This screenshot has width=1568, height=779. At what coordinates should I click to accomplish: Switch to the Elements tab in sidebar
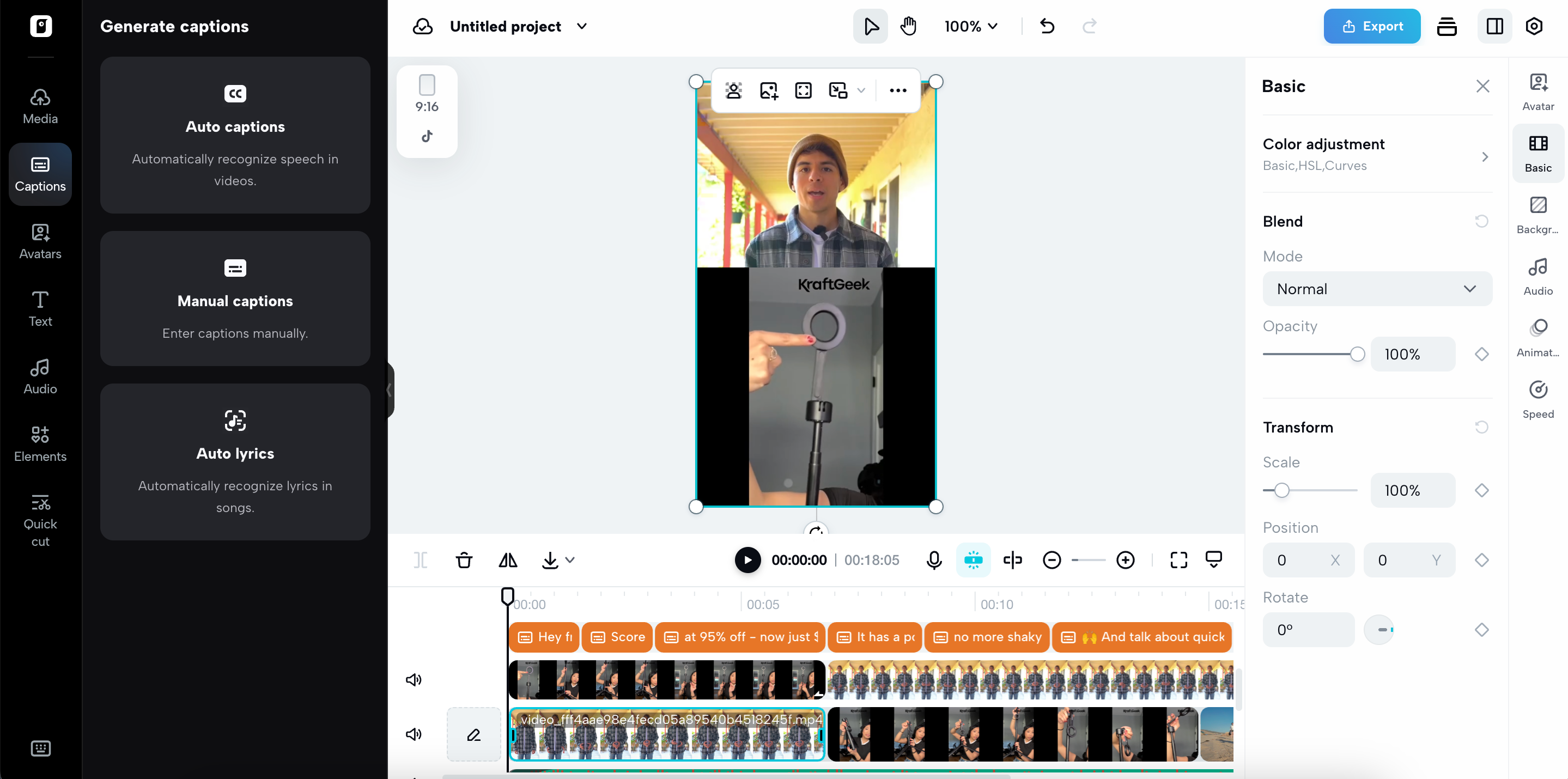[40, 443]
